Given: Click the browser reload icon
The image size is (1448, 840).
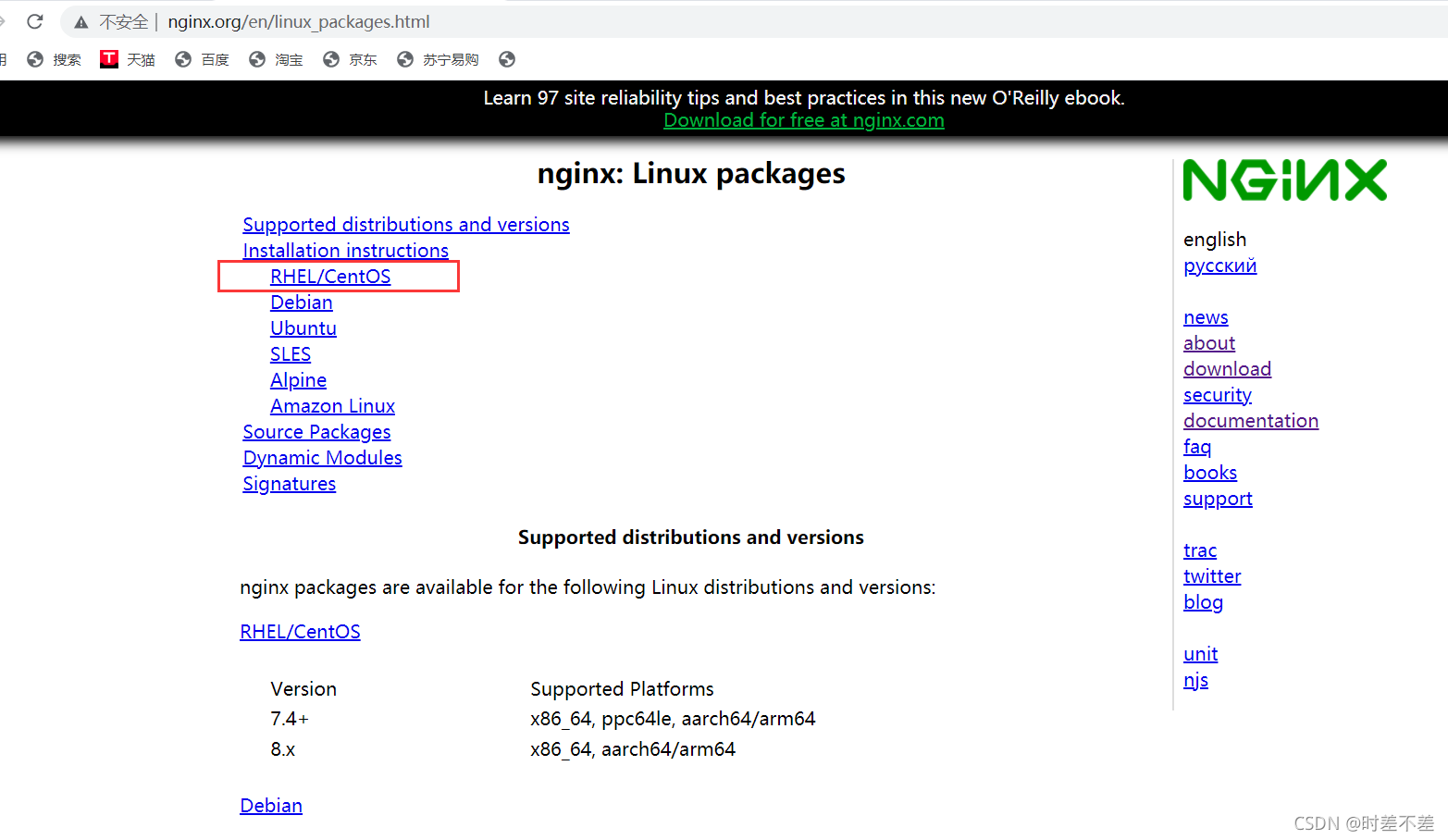Looking at the screenshot, I should (x=35, y=21).
